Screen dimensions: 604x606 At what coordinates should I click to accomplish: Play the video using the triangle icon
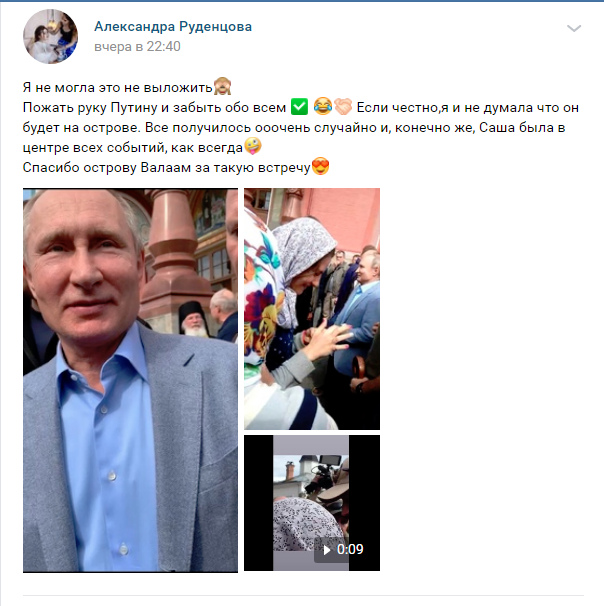(327, 550)
